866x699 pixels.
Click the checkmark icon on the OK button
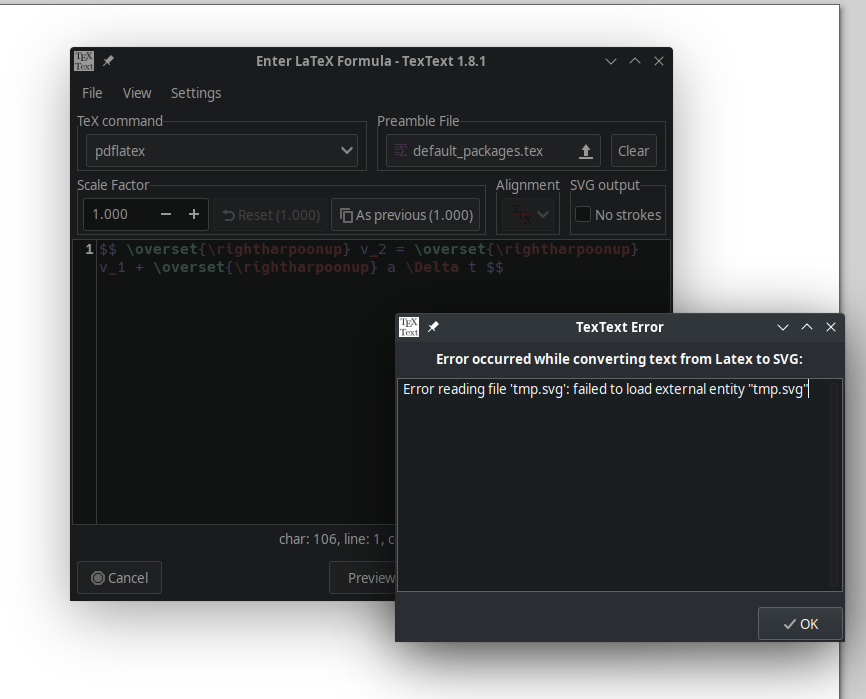pos(788,623)
